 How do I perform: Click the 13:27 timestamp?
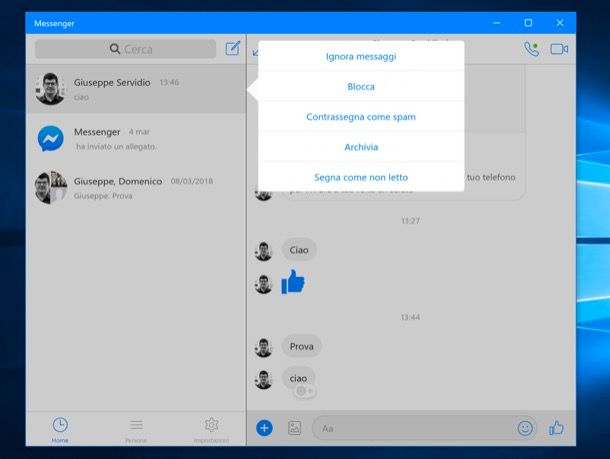click(410, 221)
